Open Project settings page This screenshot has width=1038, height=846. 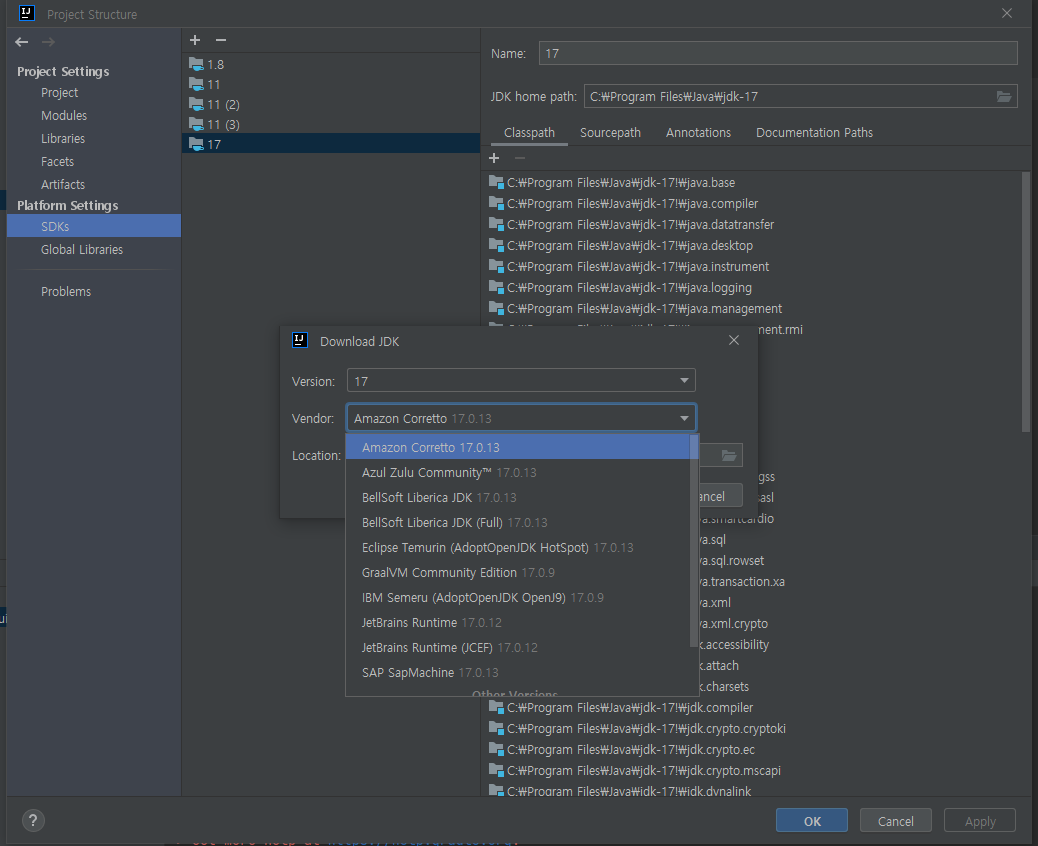[93, 93]
